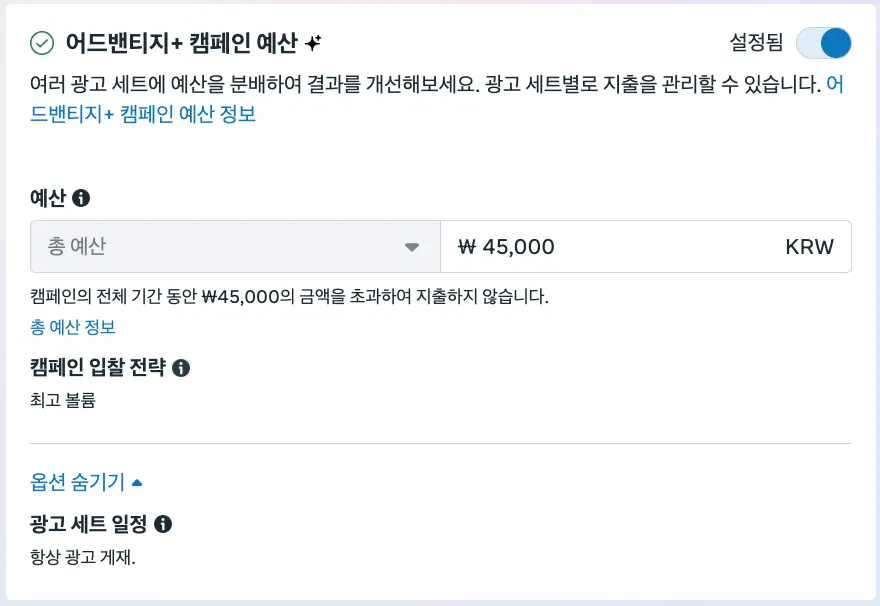
Task: Click the 설정됨 label beside the switch
Action: [757, 43]
